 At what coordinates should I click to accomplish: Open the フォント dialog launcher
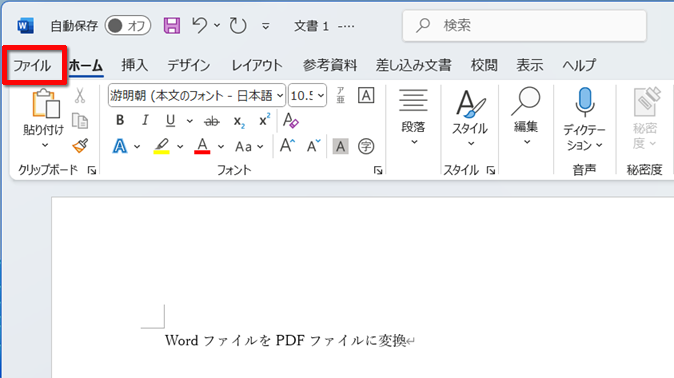click(378, 171)
